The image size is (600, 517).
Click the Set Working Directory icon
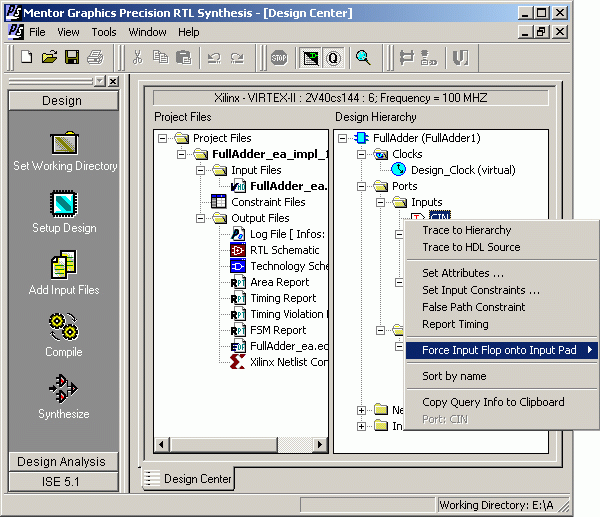click(65, 143)
